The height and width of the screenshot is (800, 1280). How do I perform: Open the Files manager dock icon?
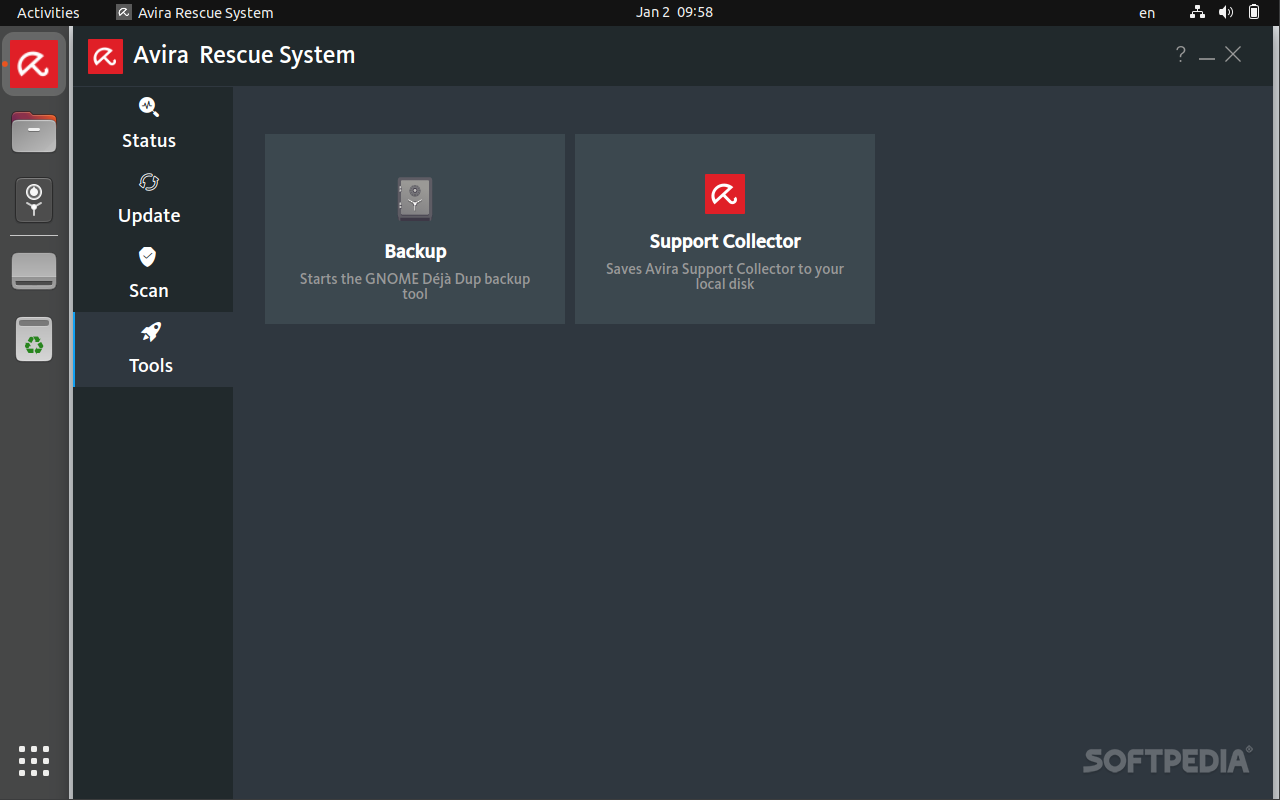pyautogui.click(x=34, y=132)
